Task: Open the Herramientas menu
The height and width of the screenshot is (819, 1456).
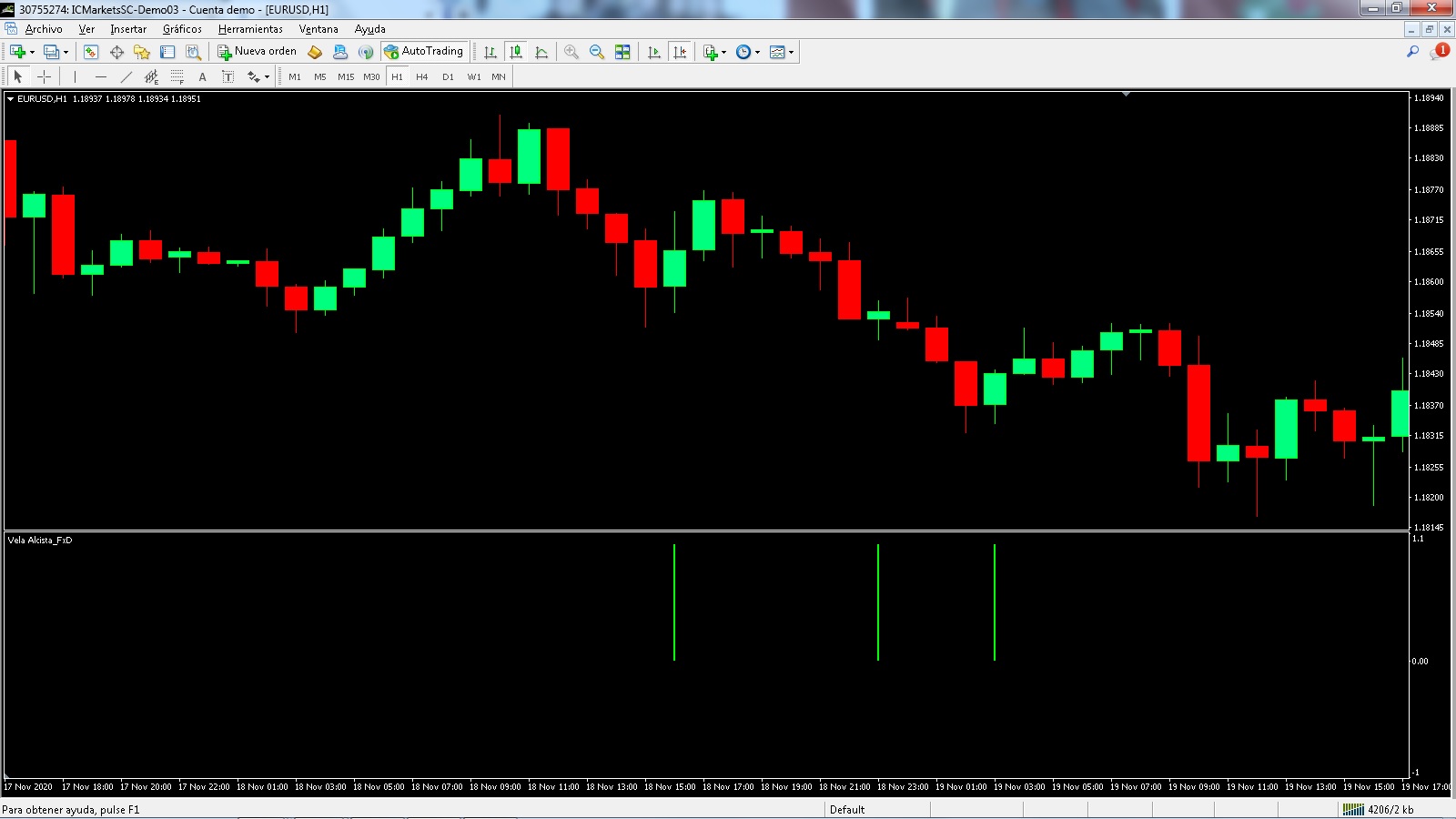Action: point(250,29)
